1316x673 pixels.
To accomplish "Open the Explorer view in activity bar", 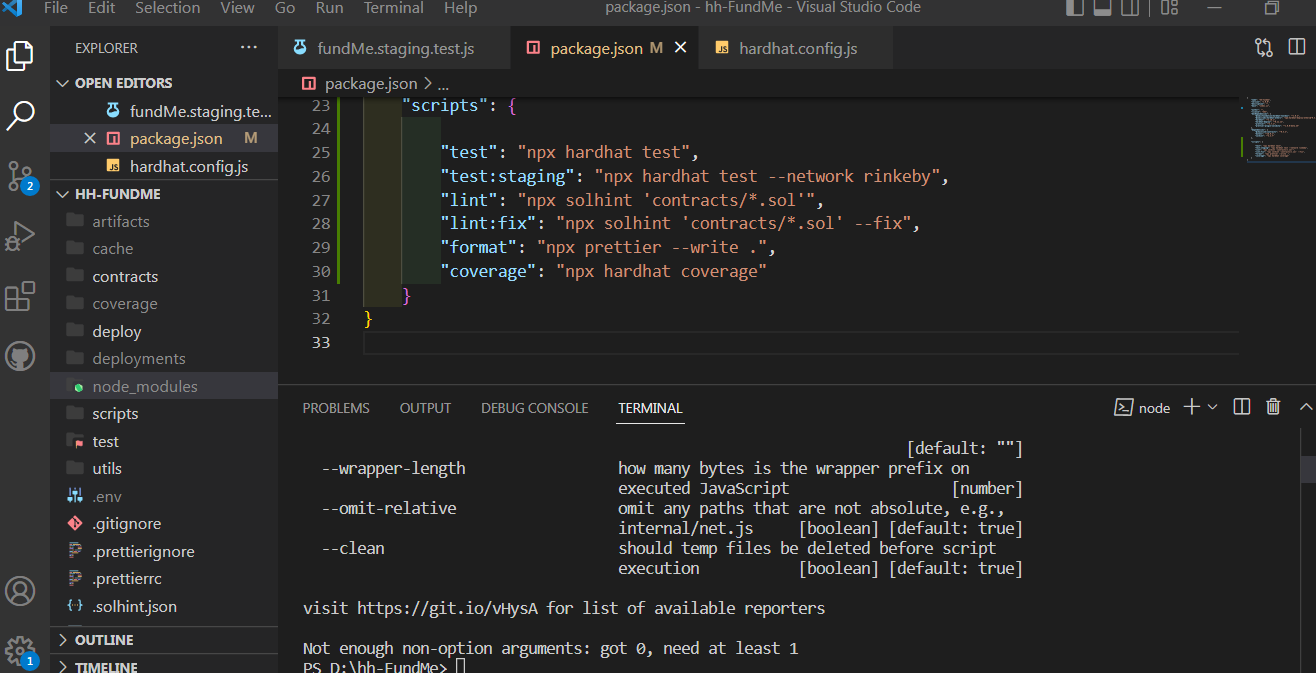I will point(20,55).
